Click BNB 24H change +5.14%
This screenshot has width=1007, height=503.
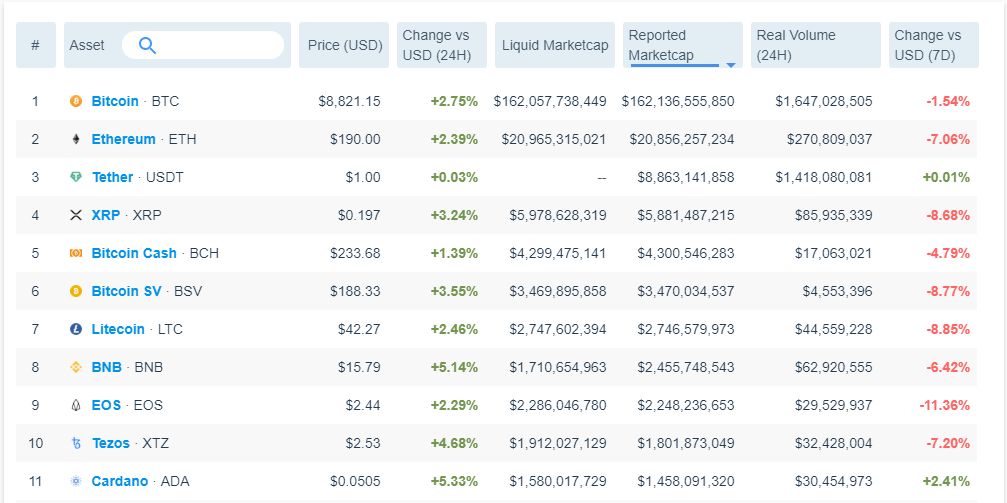pyautogui.click(x=454, y=367)
